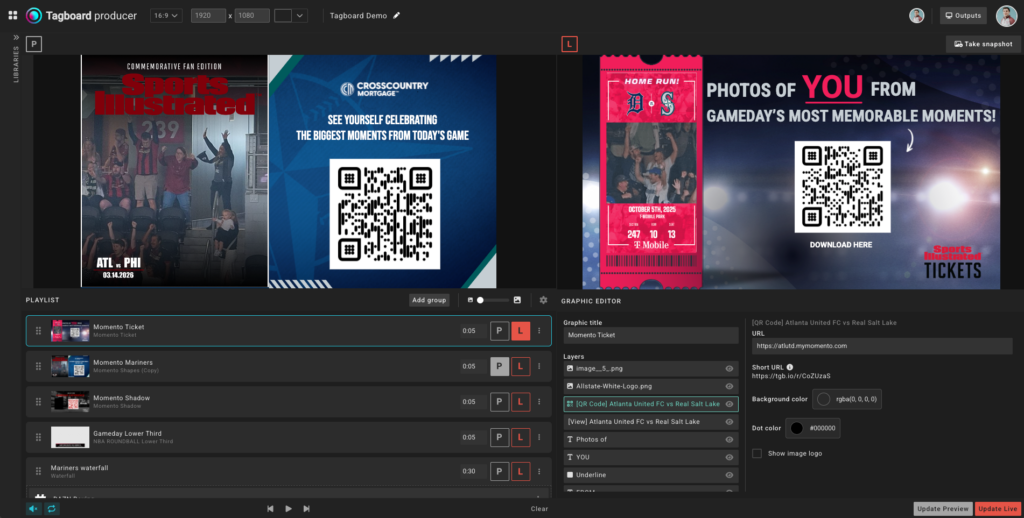Toggle preview for Momento Mariners
The height and width of the screenshot is (518, 1024).
click(500, 366)
